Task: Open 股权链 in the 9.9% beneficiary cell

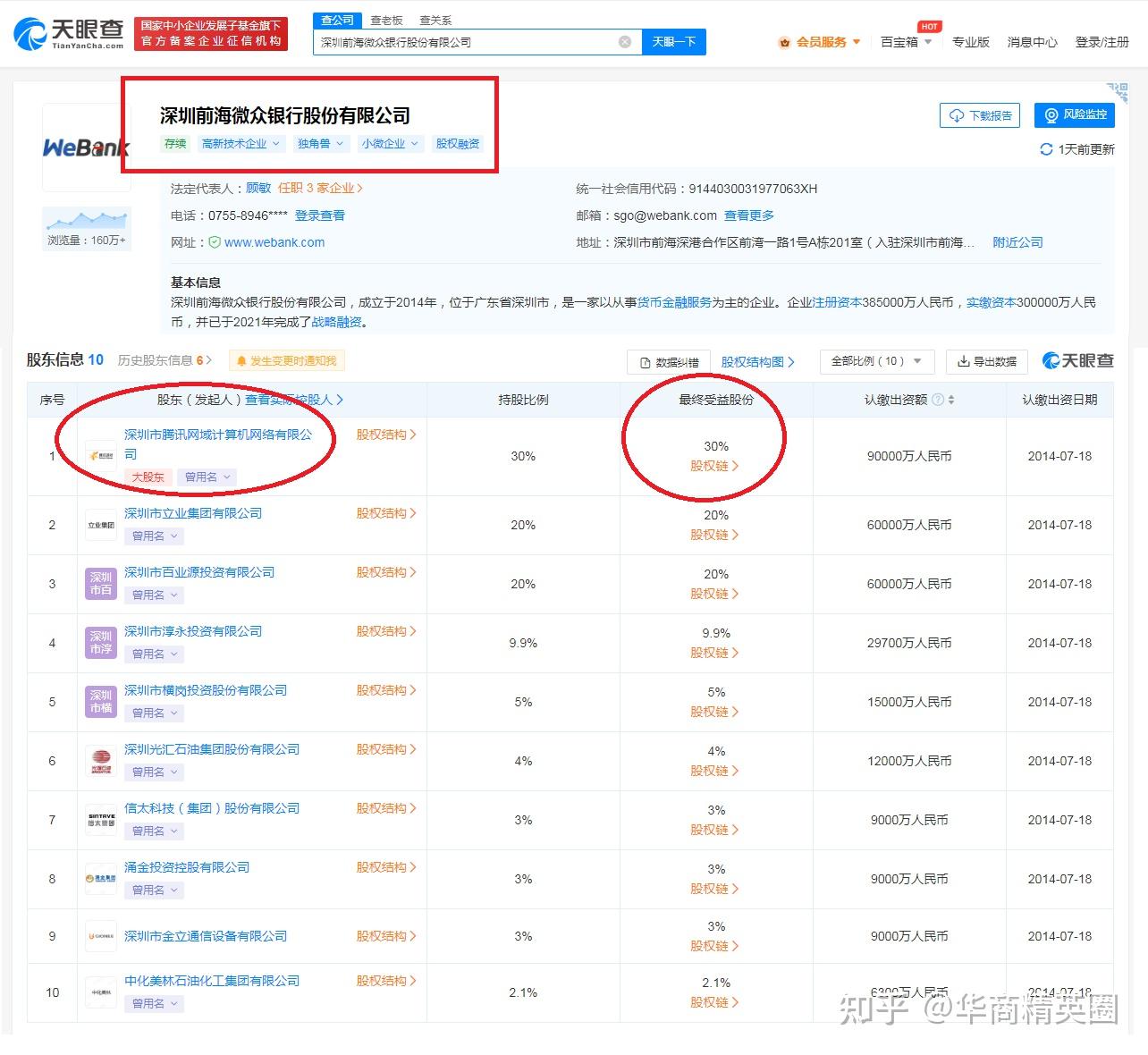Action: [715, 653]
